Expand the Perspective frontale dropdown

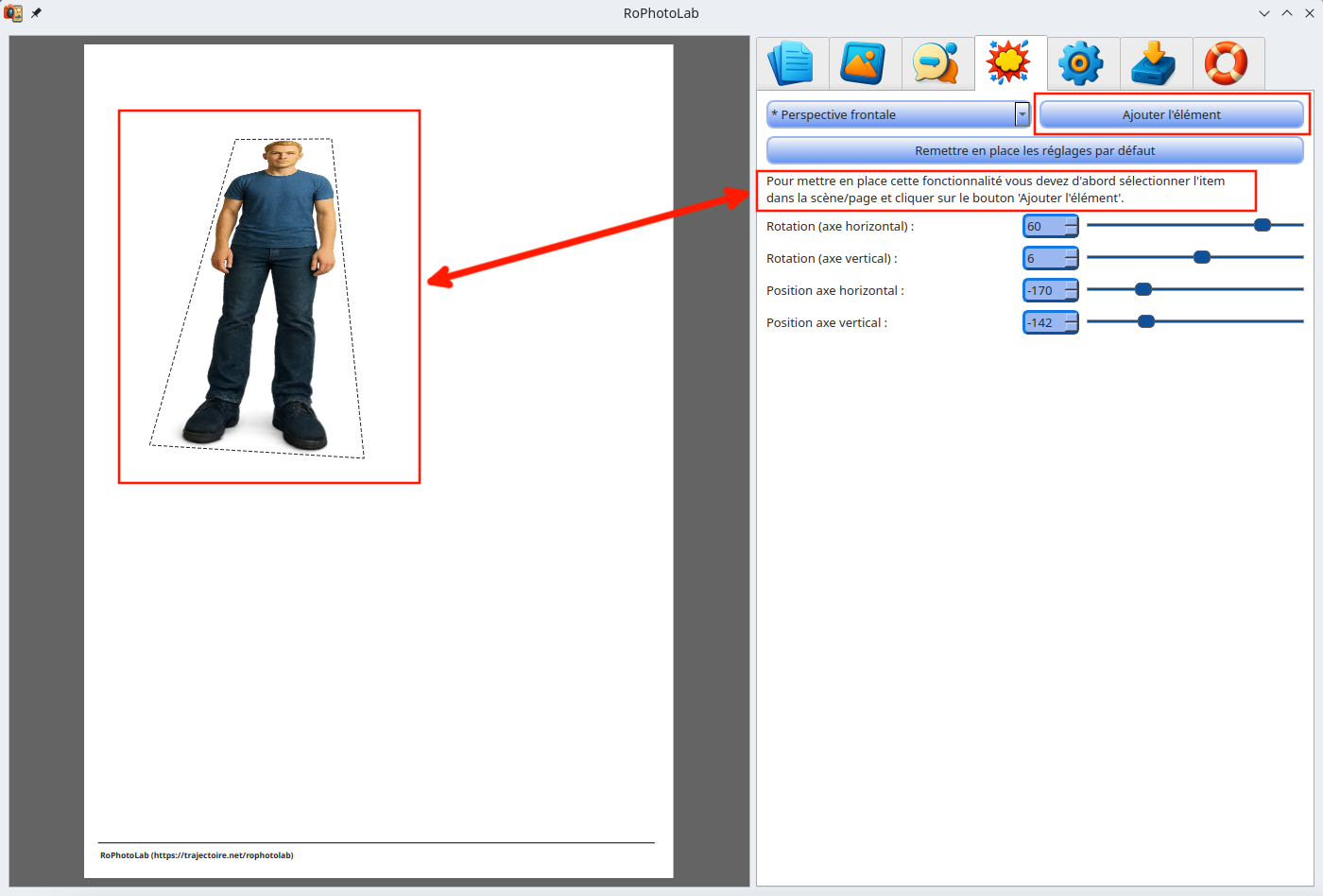click(1022, 114)
